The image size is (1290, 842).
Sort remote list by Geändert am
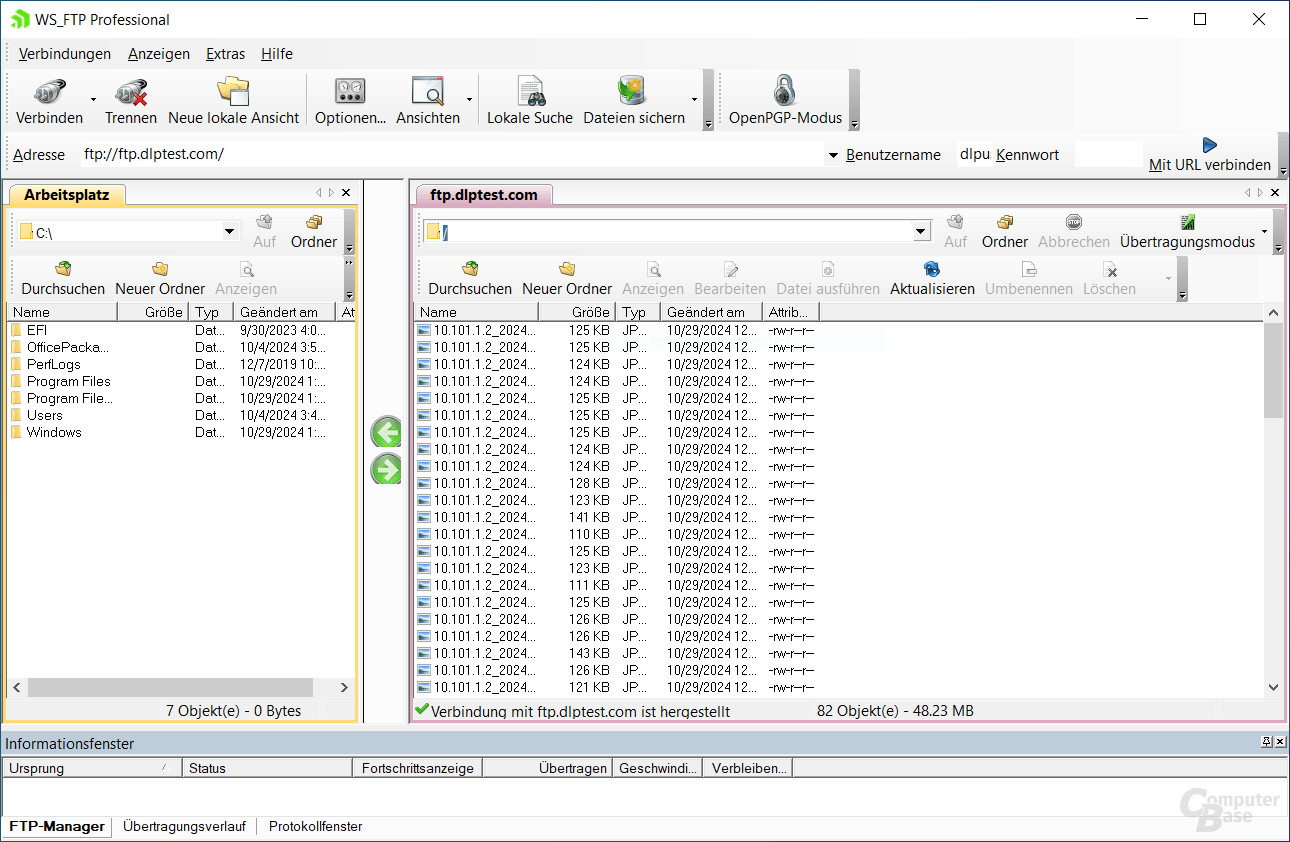coord(711,312)
